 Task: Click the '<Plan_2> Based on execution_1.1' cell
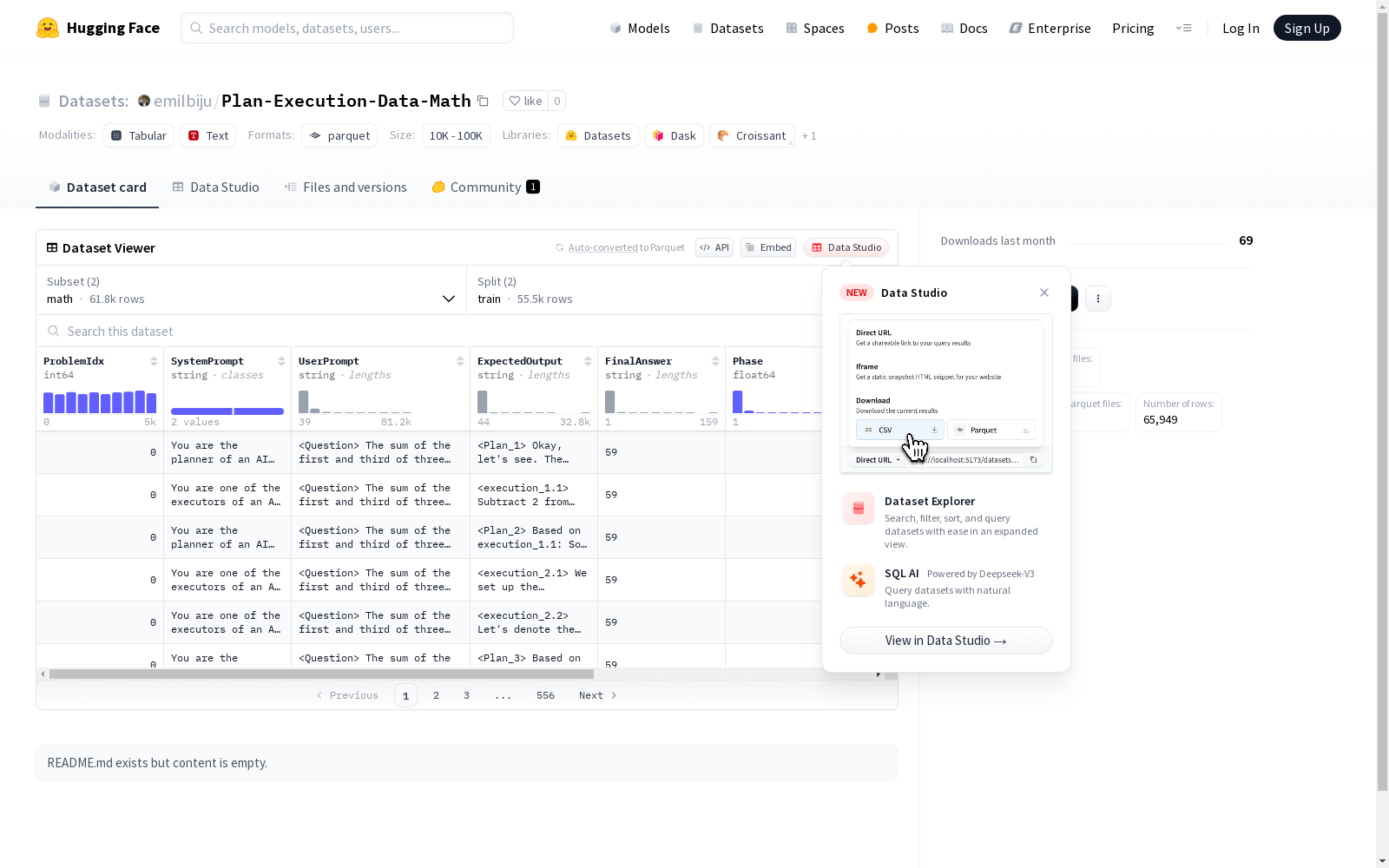pyautogui.click(x=534, y=537)
